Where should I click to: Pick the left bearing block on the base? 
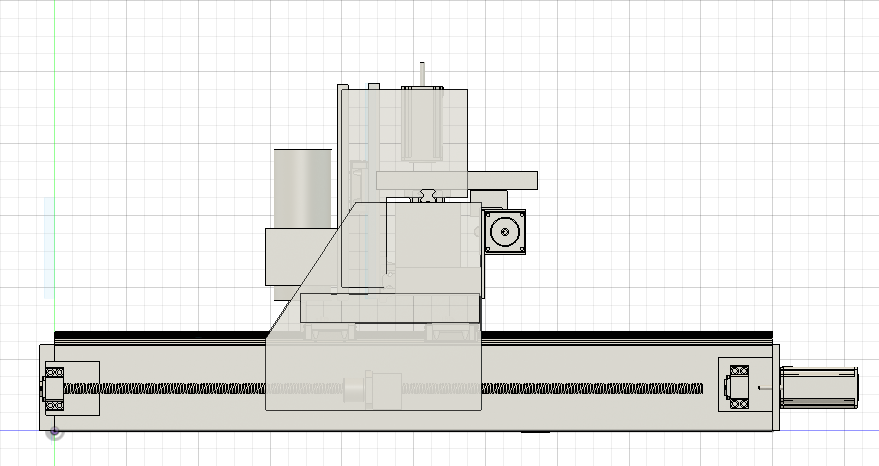[x=70, y=388]
